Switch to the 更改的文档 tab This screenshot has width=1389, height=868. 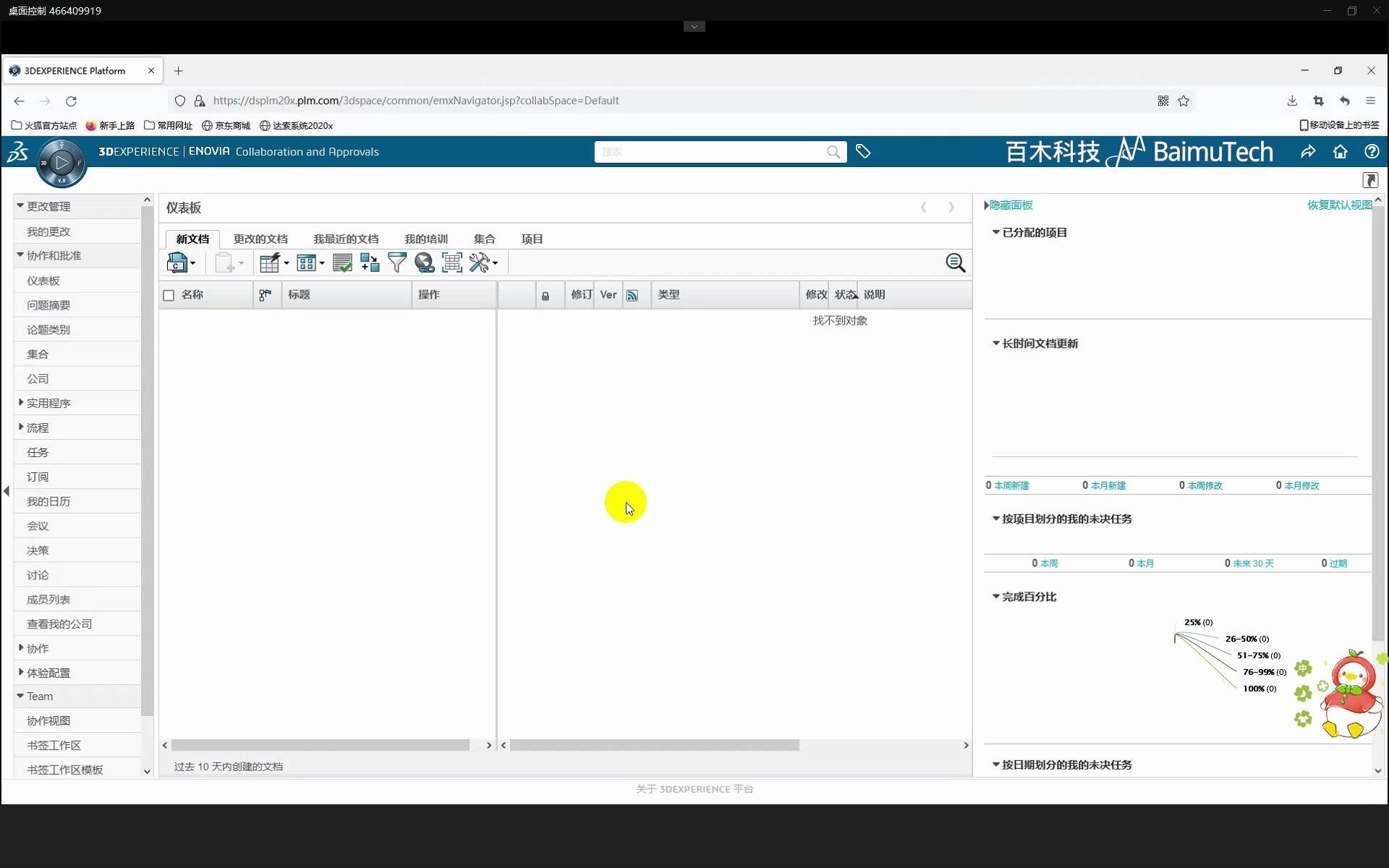(x=260, y=239)
